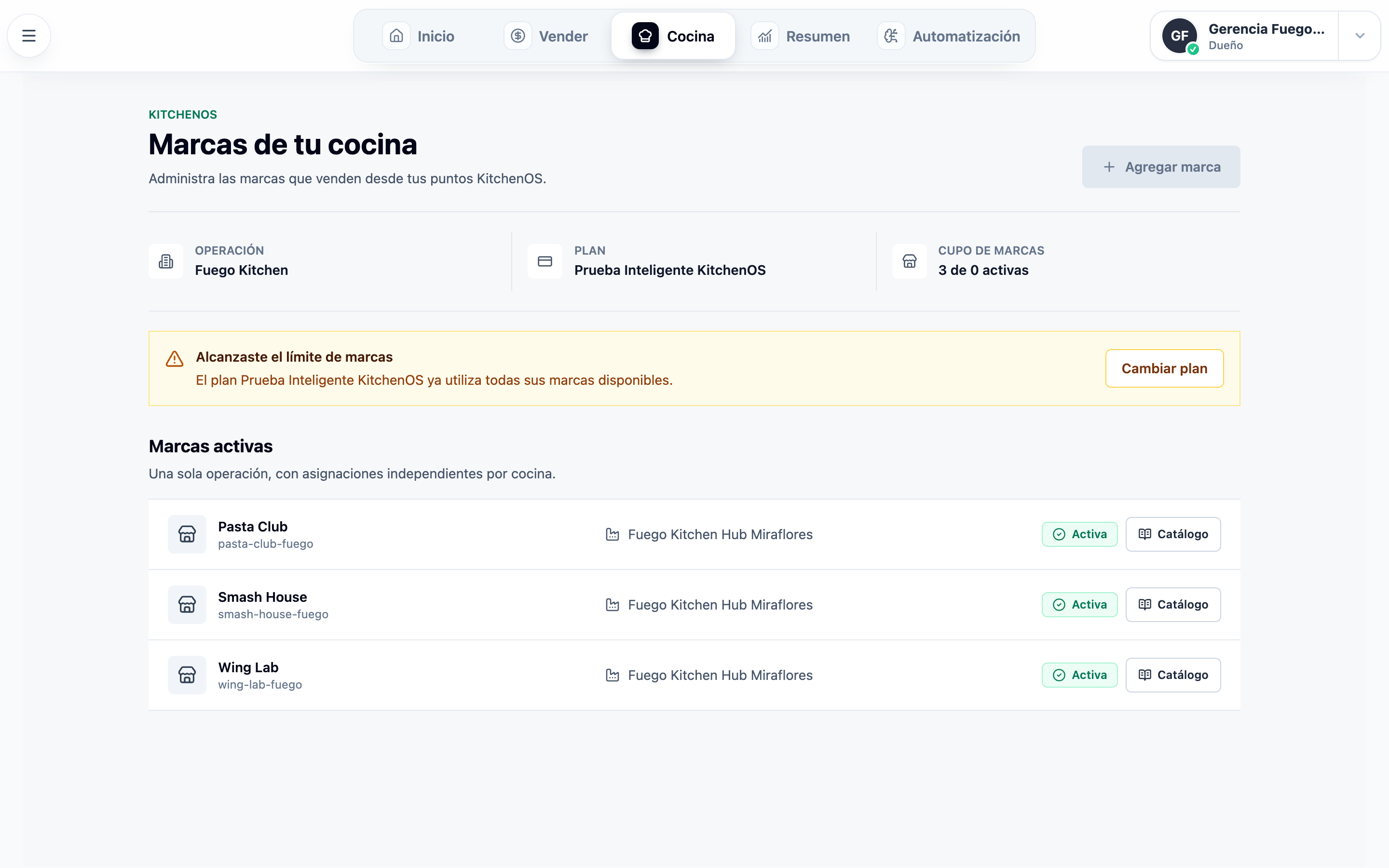The image size is (1389, 868).
Task: Click the Vender dollar icon
Action: tap(517, 36)
